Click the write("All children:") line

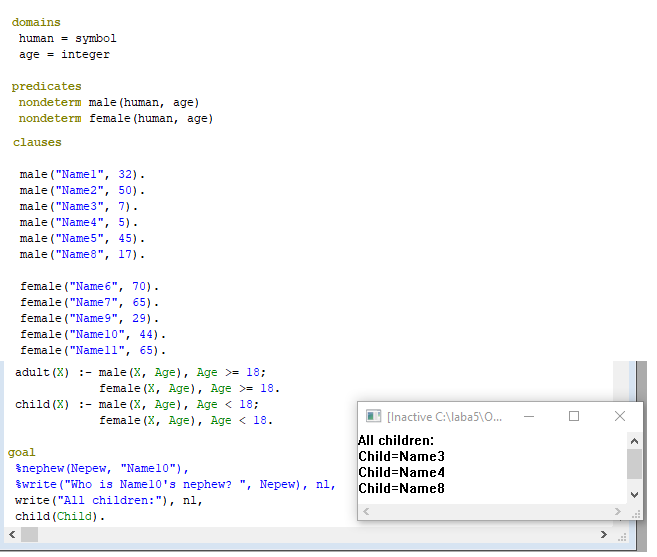[x=109, y=500]
